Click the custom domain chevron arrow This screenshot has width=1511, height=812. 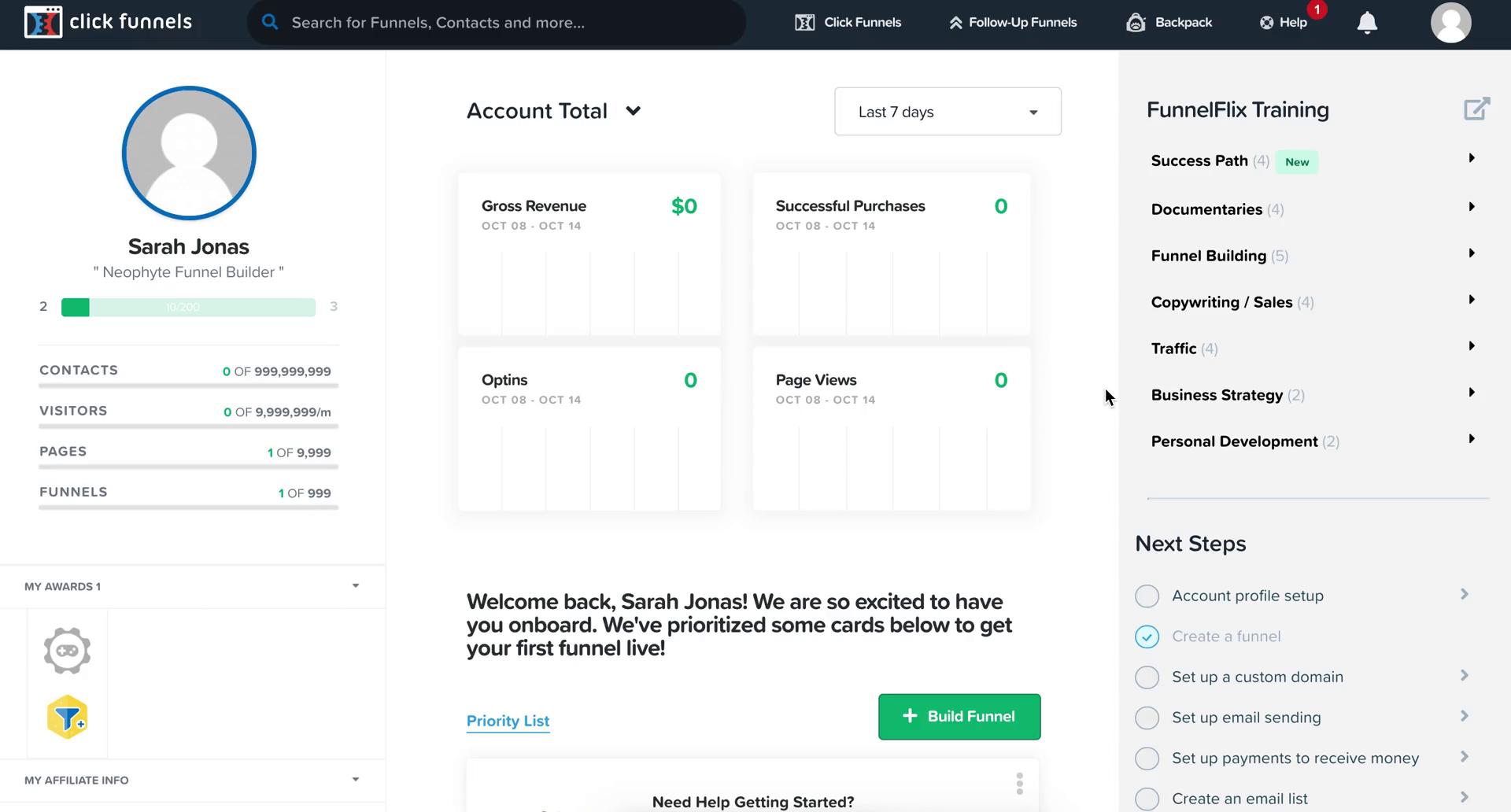1465,675
